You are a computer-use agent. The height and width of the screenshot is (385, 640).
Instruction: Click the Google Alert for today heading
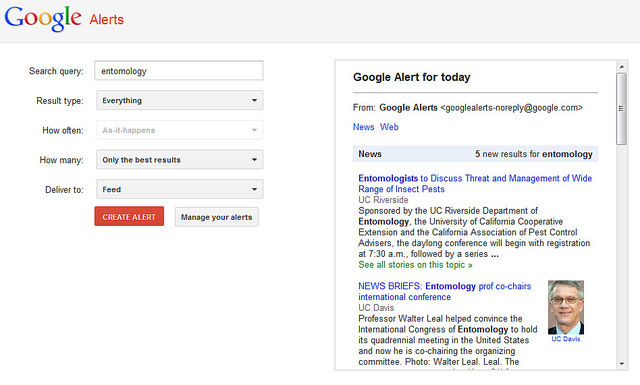(411, 77)
